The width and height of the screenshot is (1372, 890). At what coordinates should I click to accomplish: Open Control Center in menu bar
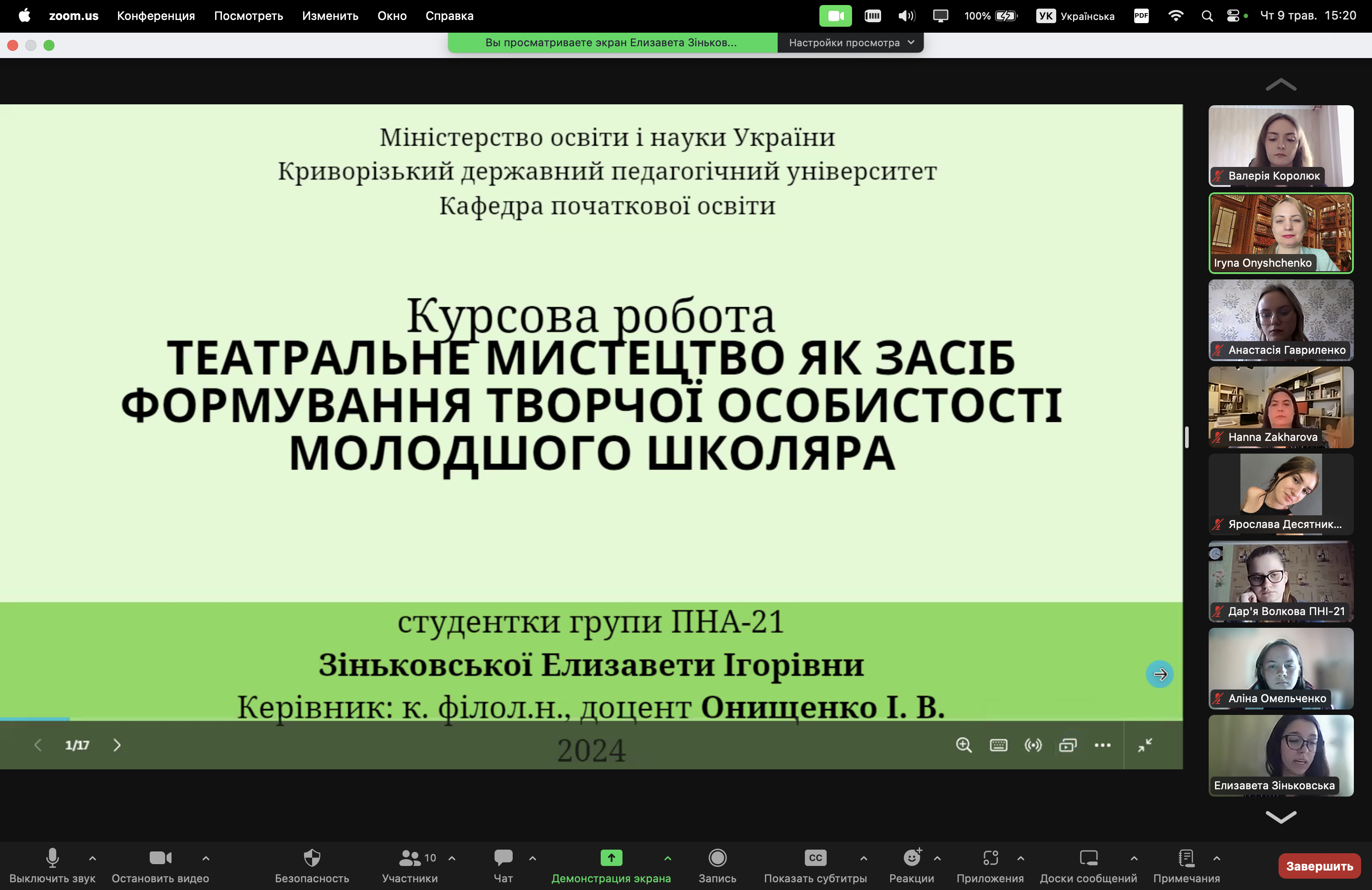click(1233, 16)
